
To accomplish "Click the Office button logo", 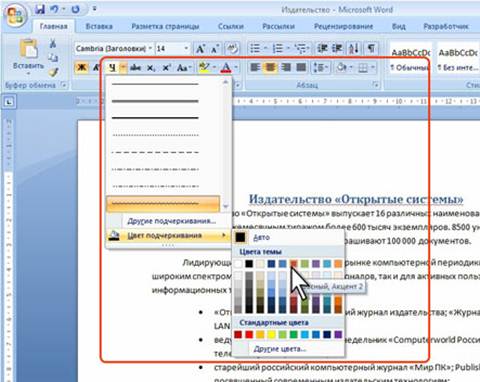I will (15, 15).
